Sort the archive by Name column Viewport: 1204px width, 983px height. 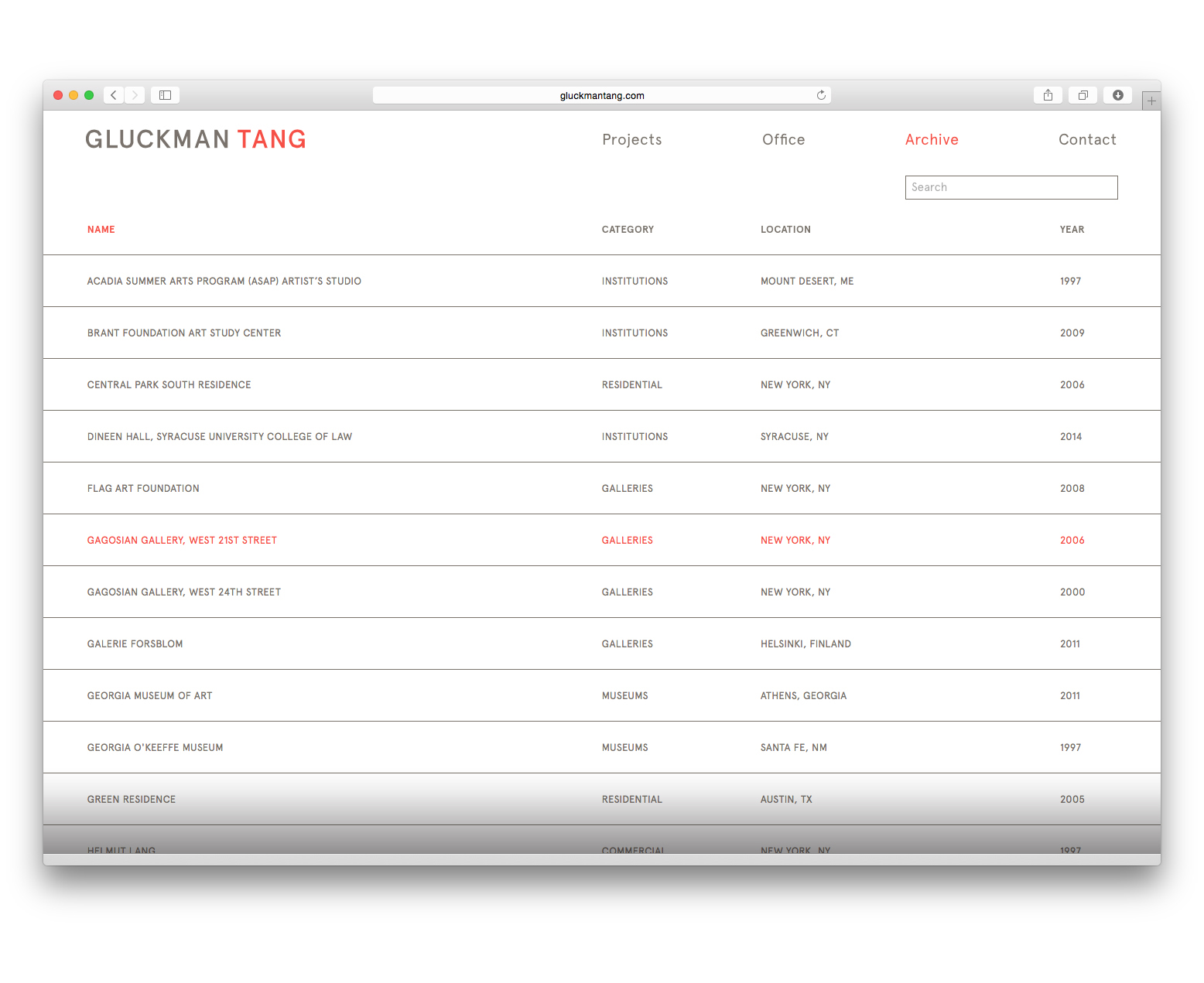pos(101,230)
